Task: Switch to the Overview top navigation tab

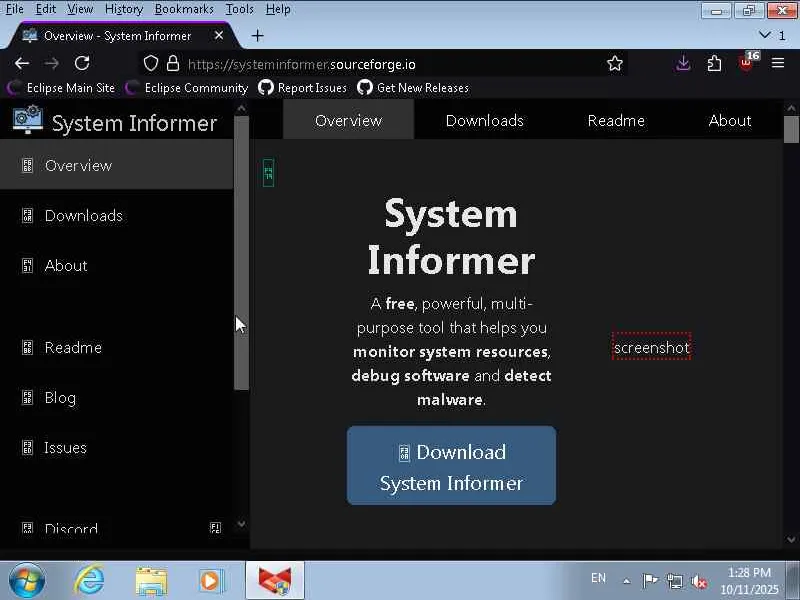Action: [348, 120]
